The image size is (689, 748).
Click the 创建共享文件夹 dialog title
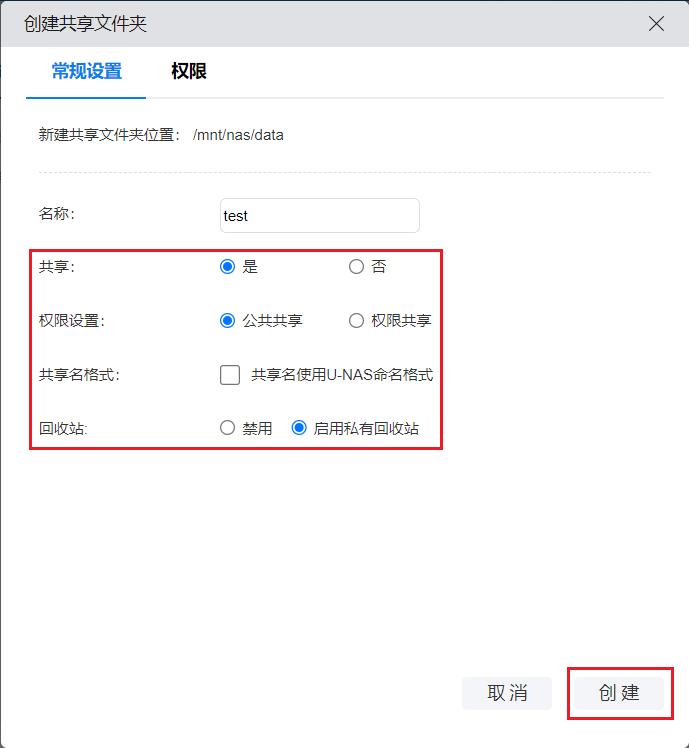[85, 23]
